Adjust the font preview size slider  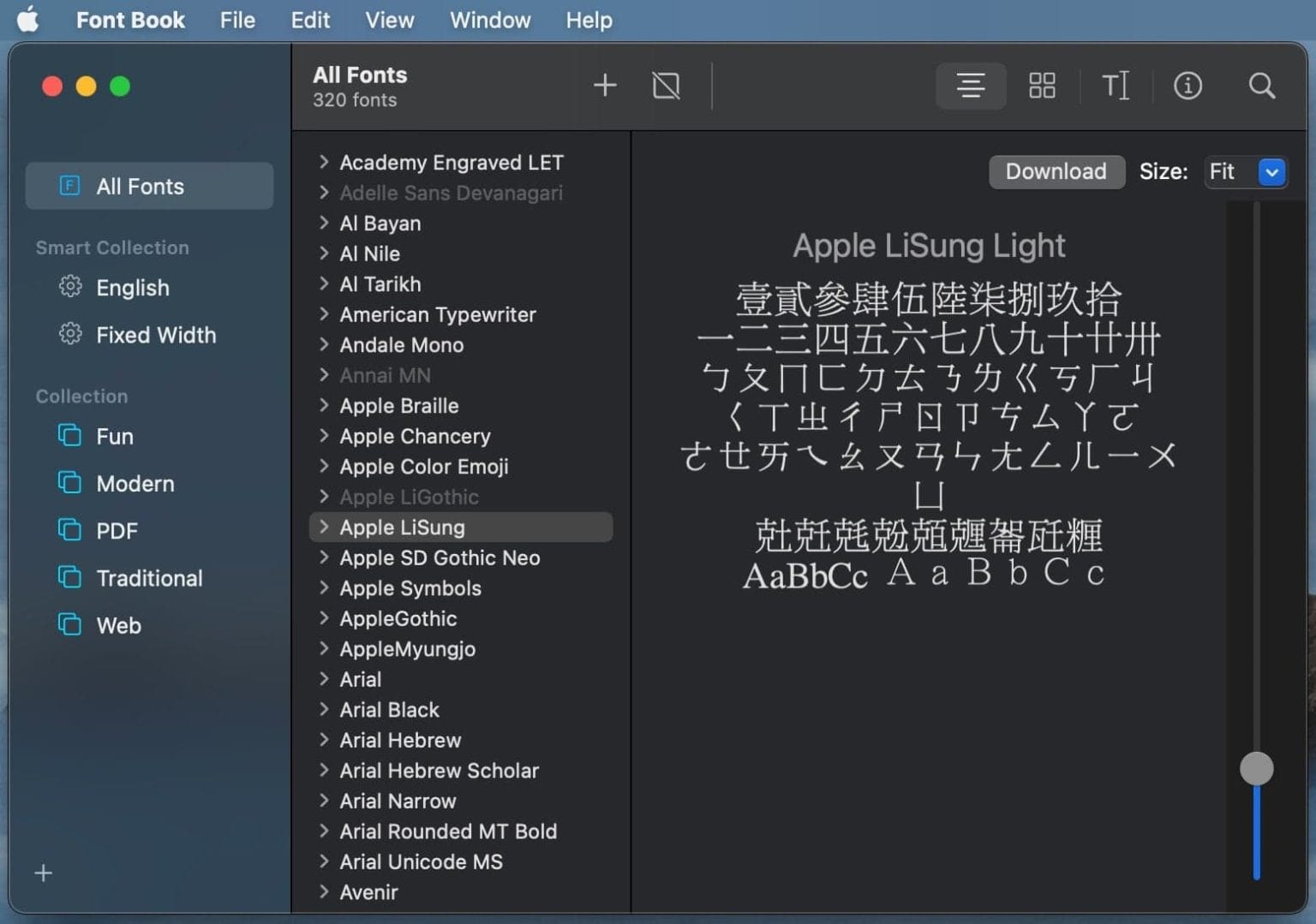pyautogui.click(x=1256, y=768)
